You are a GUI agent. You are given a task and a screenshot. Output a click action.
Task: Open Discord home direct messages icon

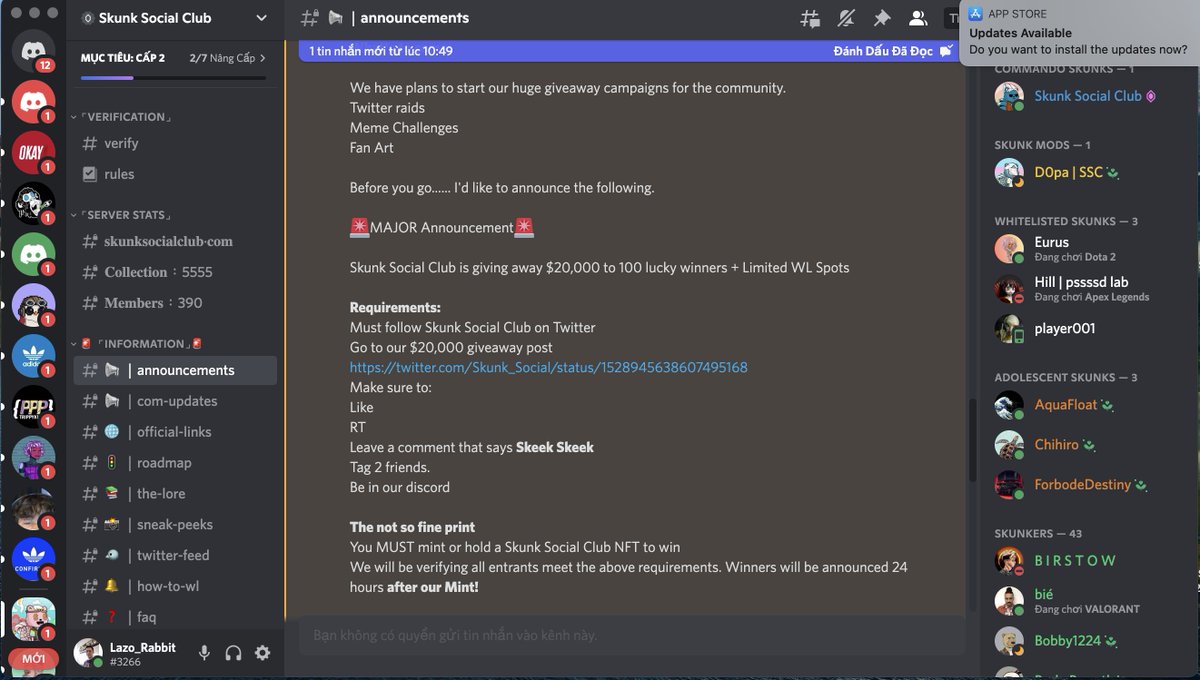[33, 50]
